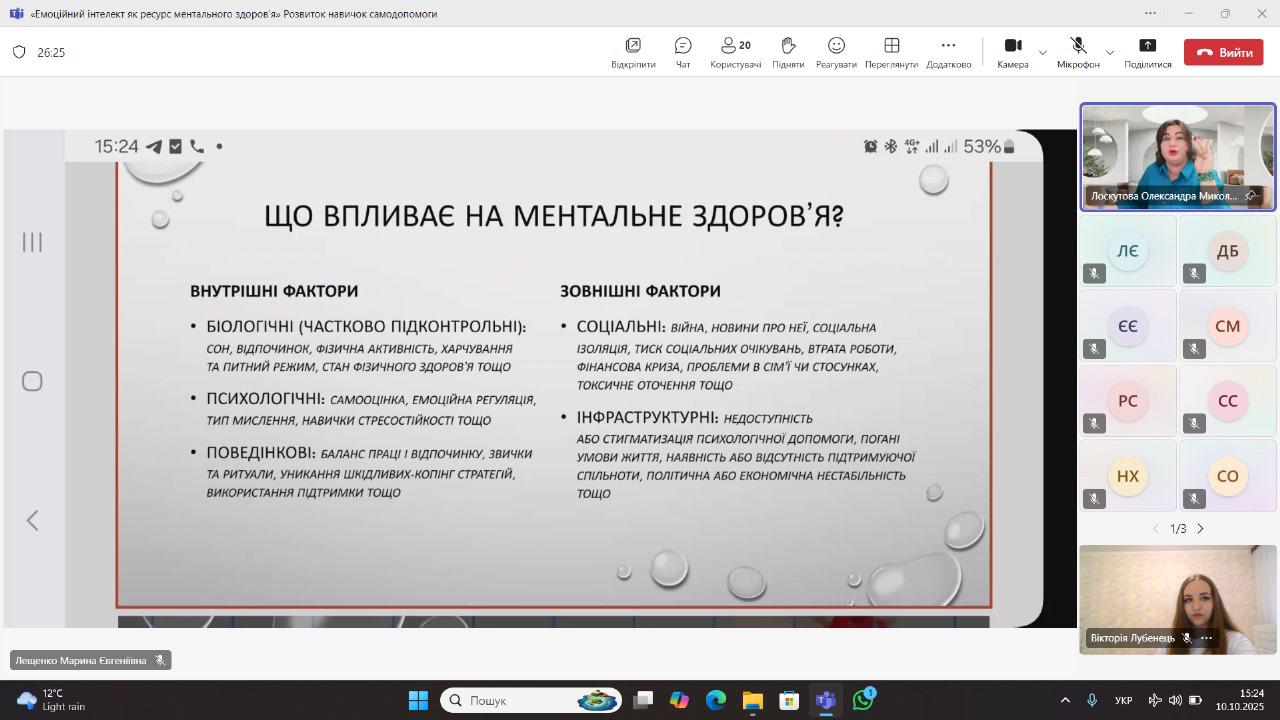Image resolution: width=1280 pixels, height=720 pixels.
Task: Open the Chat panel
Action: (683, 52)
